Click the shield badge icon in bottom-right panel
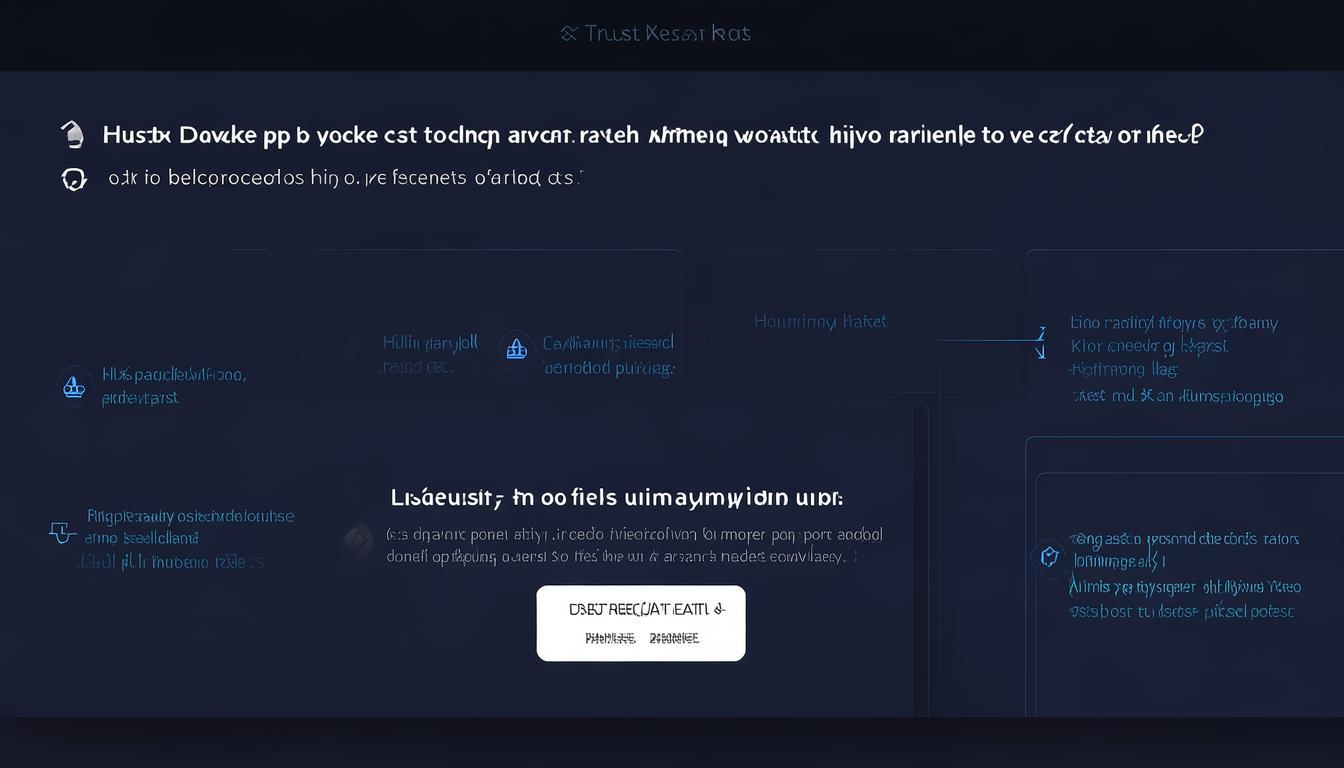Screen dimensions: 1344x768 point(1050,557)
